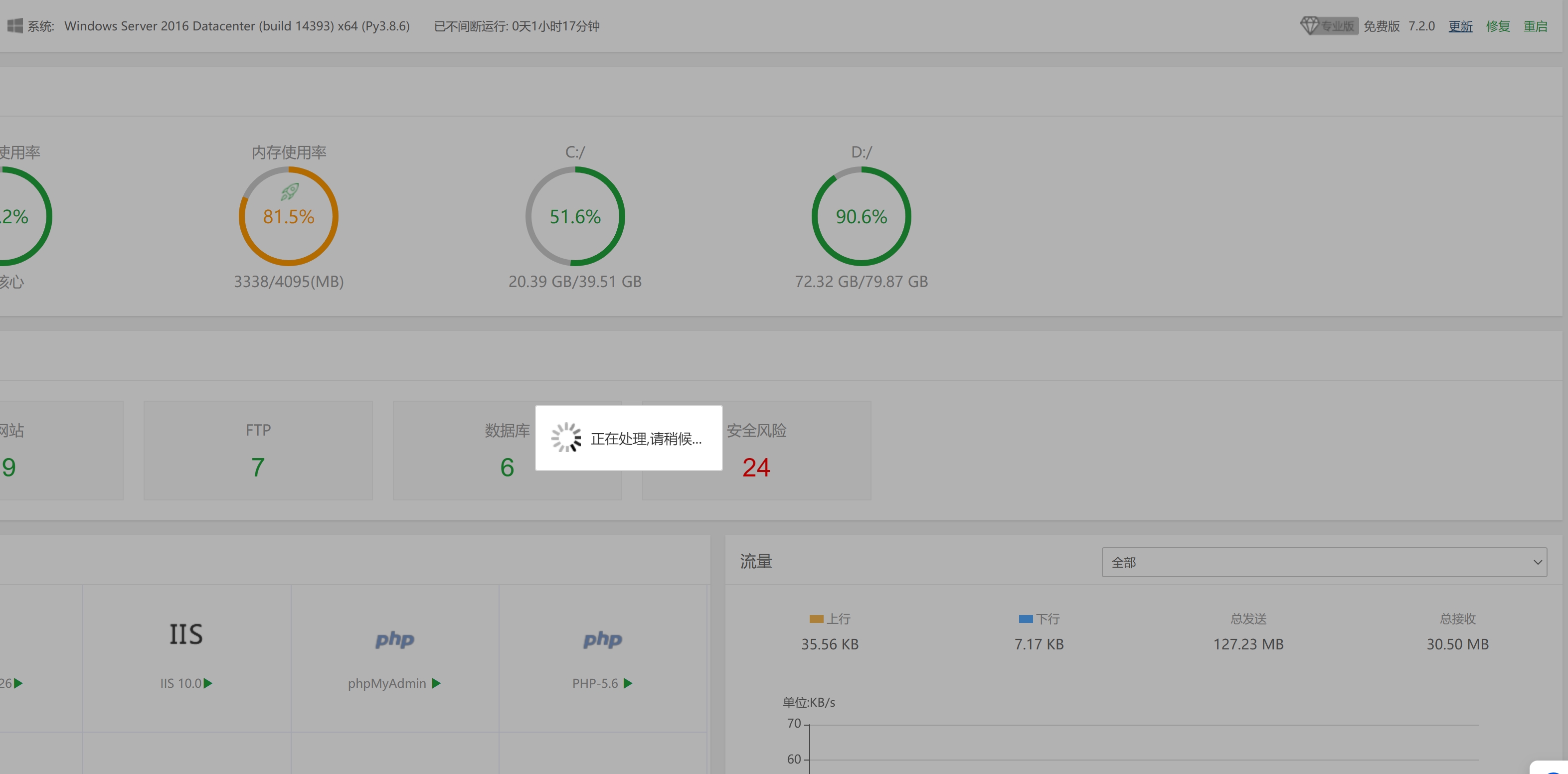This screenshot has width=1568, height=774.
Task: Click the 更新 update link
Action: [1460, 26]
